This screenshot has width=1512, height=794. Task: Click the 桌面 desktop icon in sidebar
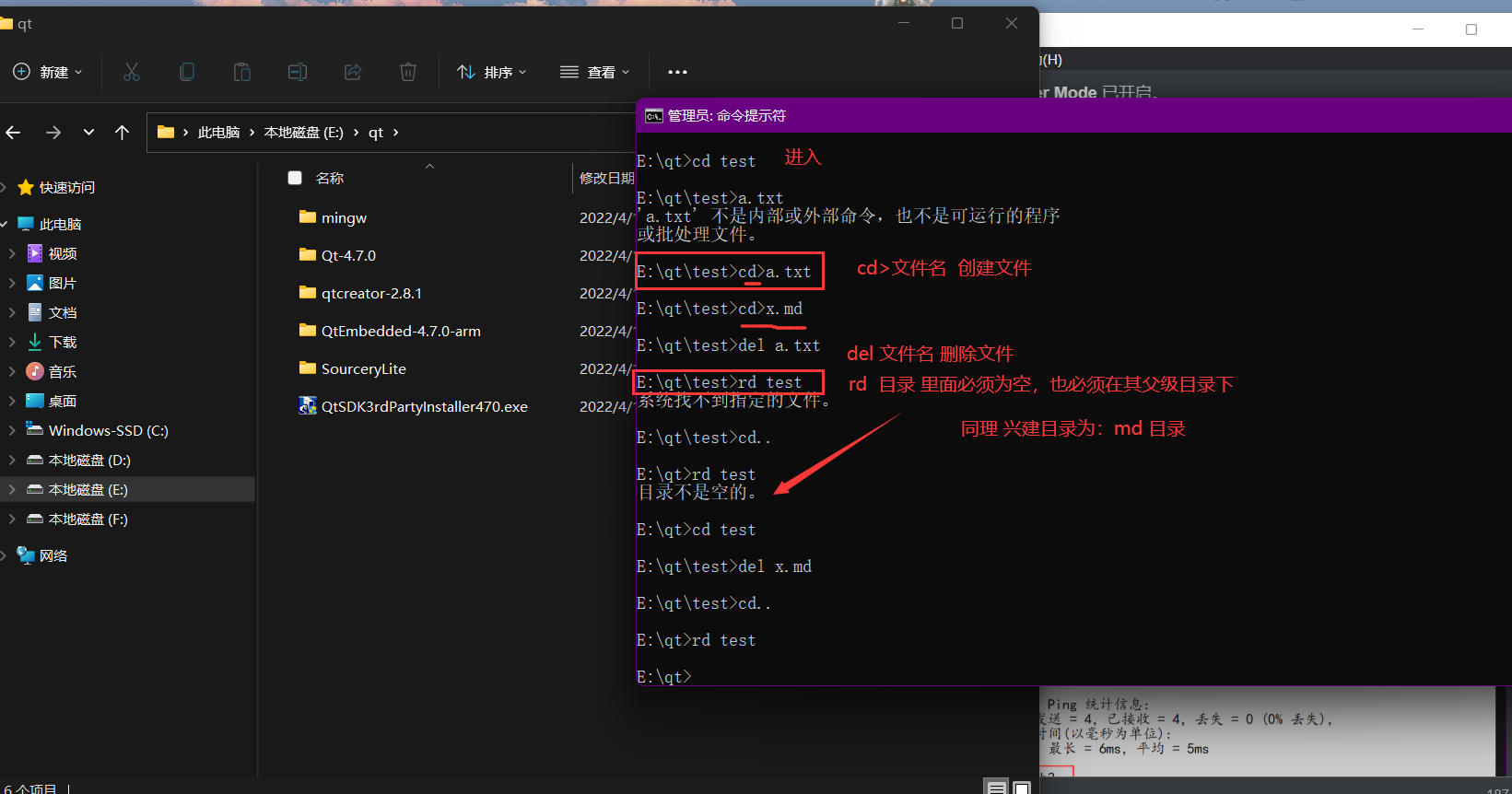35,401
